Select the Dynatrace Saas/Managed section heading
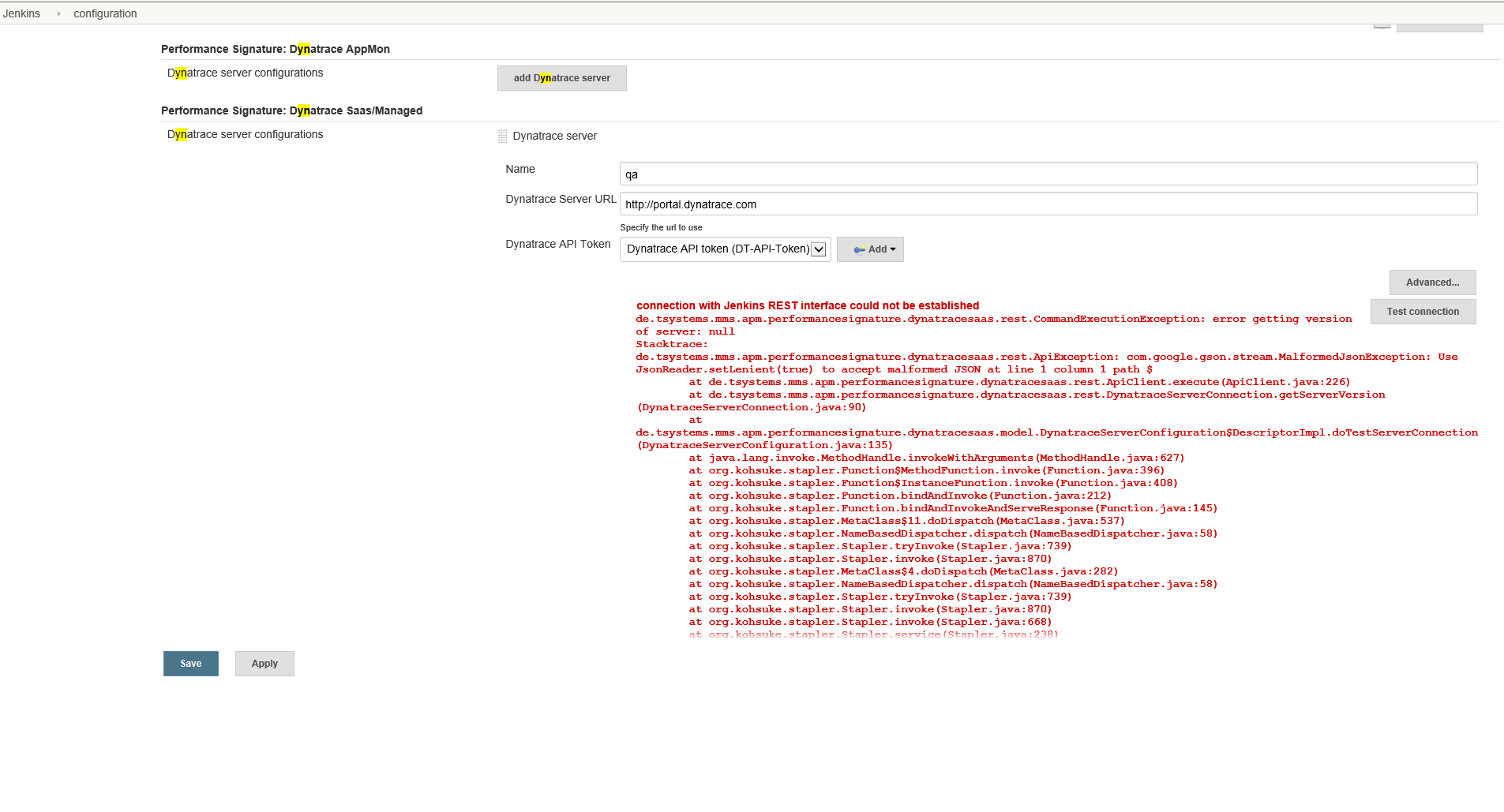Image resolution: width=1504 pixels, height=812 pixels. pos(291,110)
